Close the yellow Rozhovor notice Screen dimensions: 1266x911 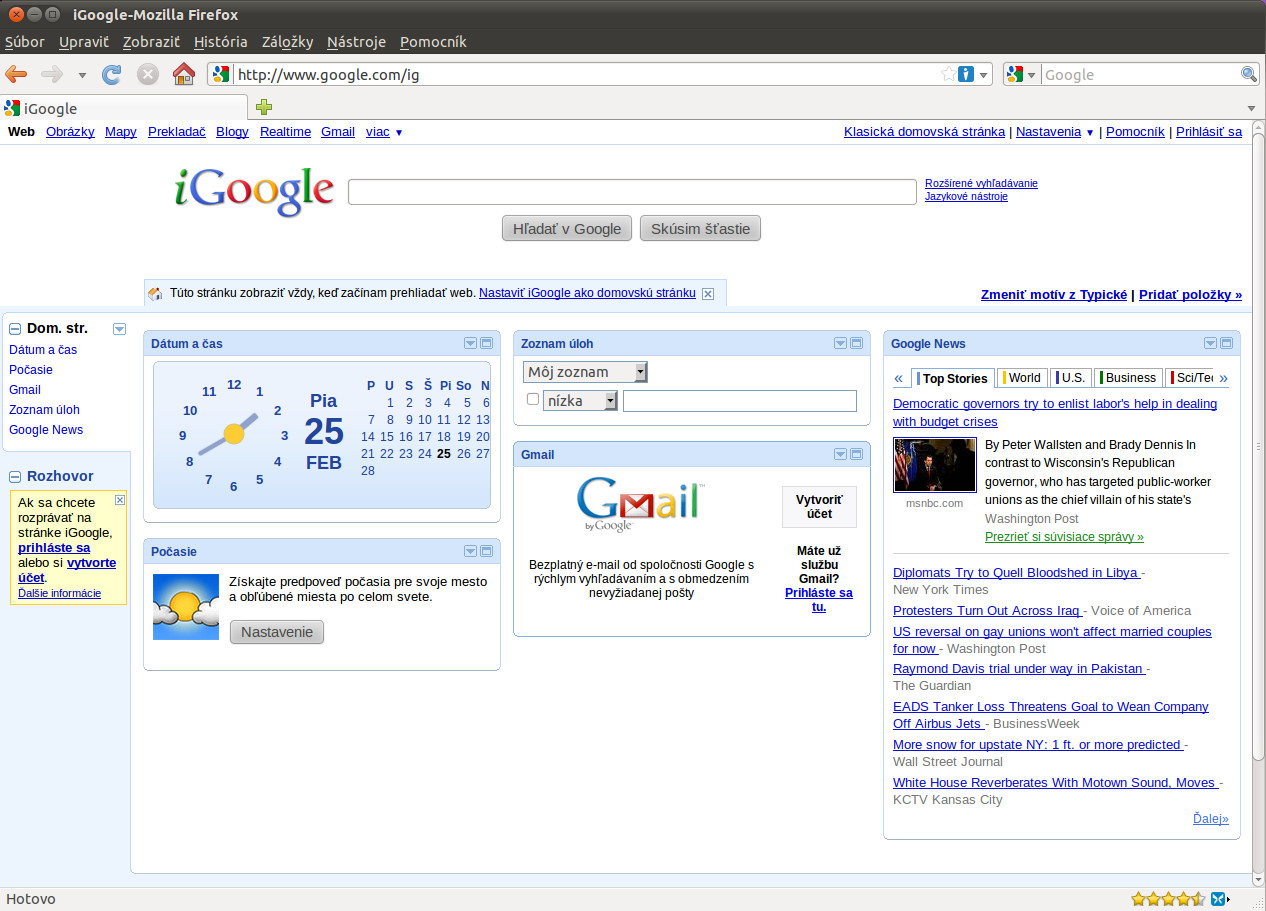click(120, 499)
